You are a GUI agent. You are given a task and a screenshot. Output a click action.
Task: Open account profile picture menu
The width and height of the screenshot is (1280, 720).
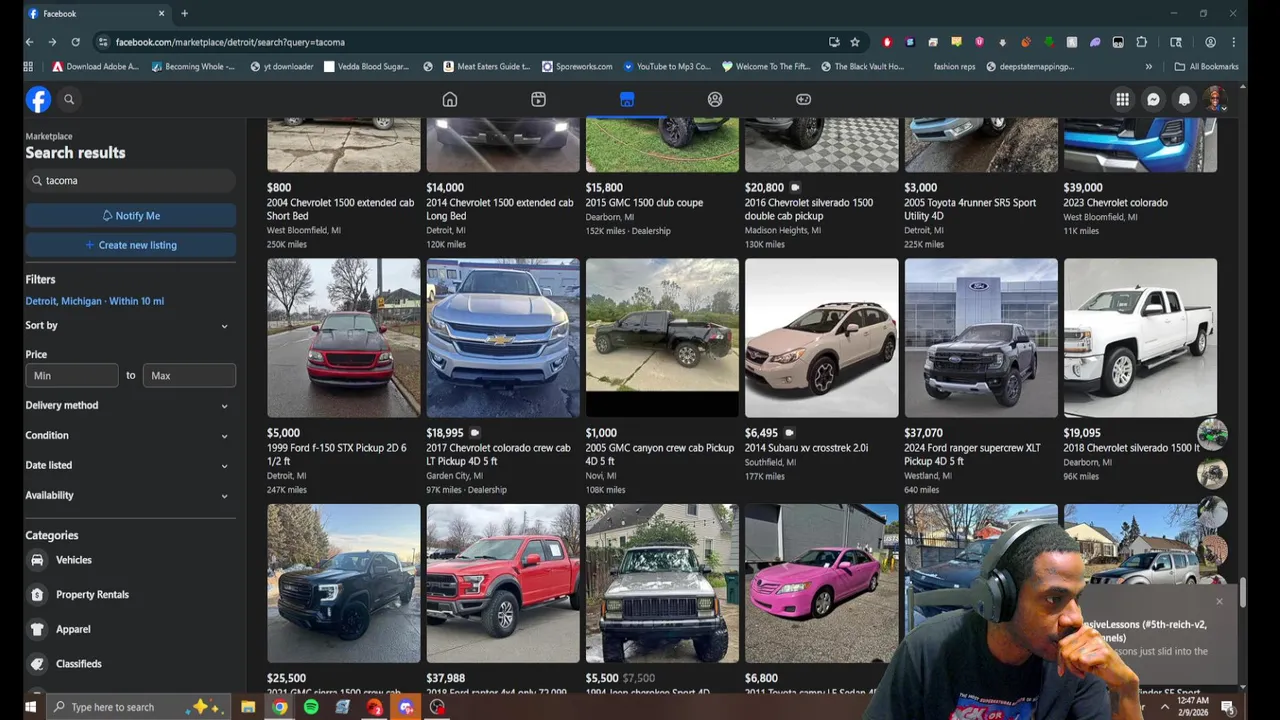click(1215, 99)
